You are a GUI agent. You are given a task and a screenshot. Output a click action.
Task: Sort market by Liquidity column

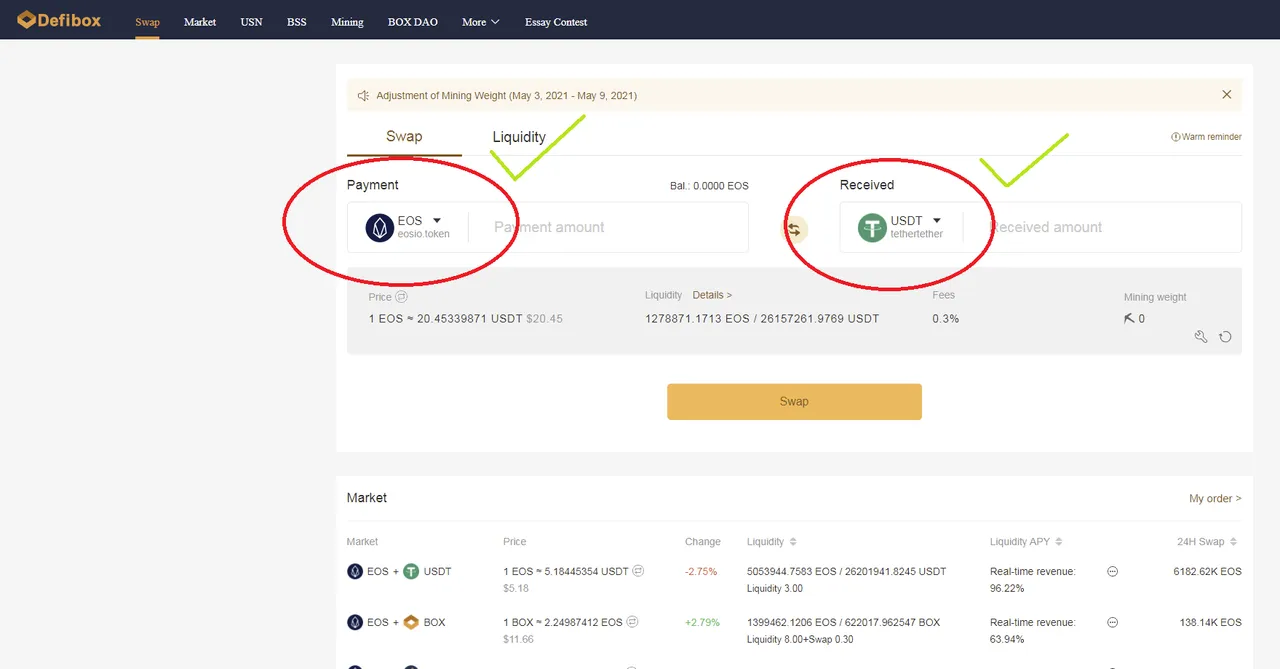coord(793,542)
